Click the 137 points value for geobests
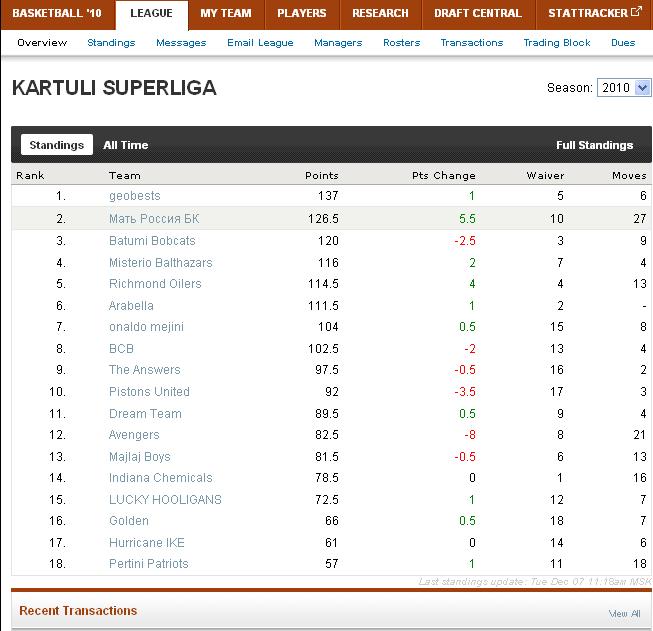The height and width of the screenshot is (631, 653). pyautogui.click(x=328, y=196)
